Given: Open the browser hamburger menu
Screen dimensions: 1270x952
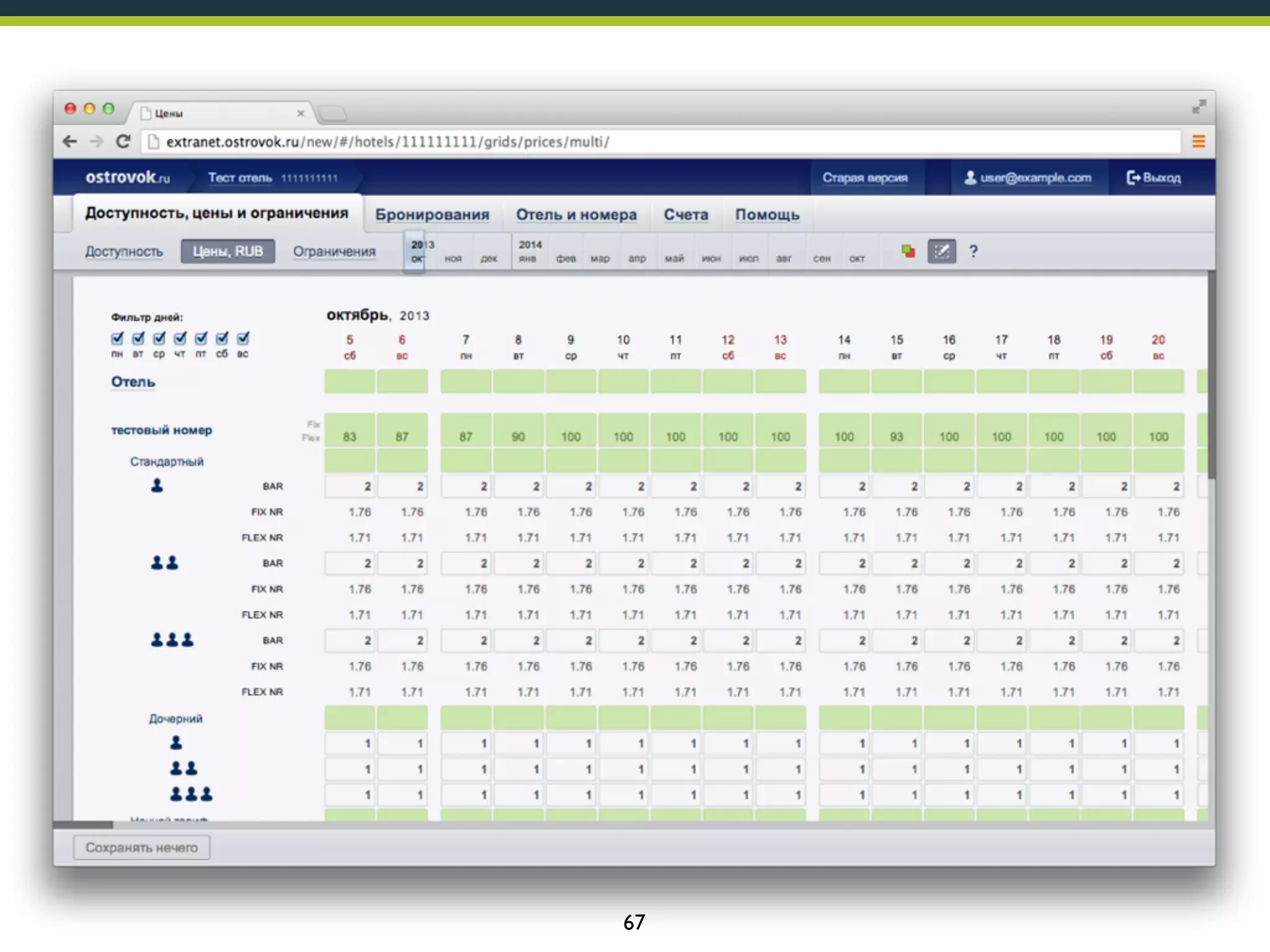Looking at the screenshot, I should click(x=1198, y=141).
